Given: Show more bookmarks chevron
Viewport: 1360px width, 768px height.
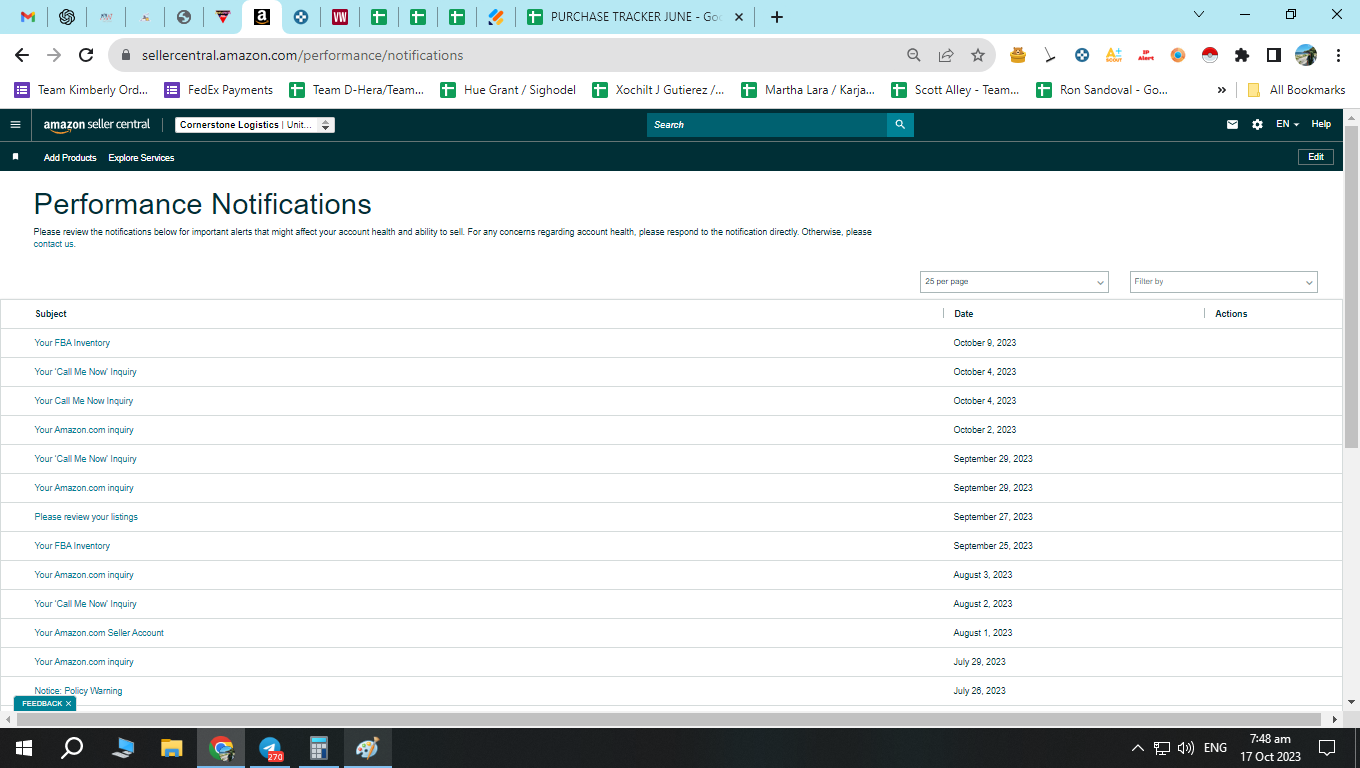Looking at the screenshot, I should (1222, 90).
